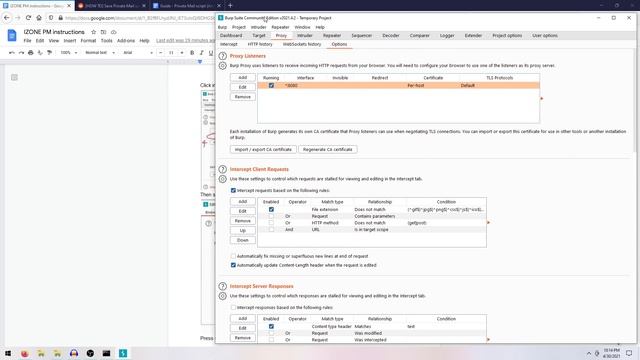Click Regenerate CA certificate button
Viewport: 640px width, 360px height.
[328, 150]
